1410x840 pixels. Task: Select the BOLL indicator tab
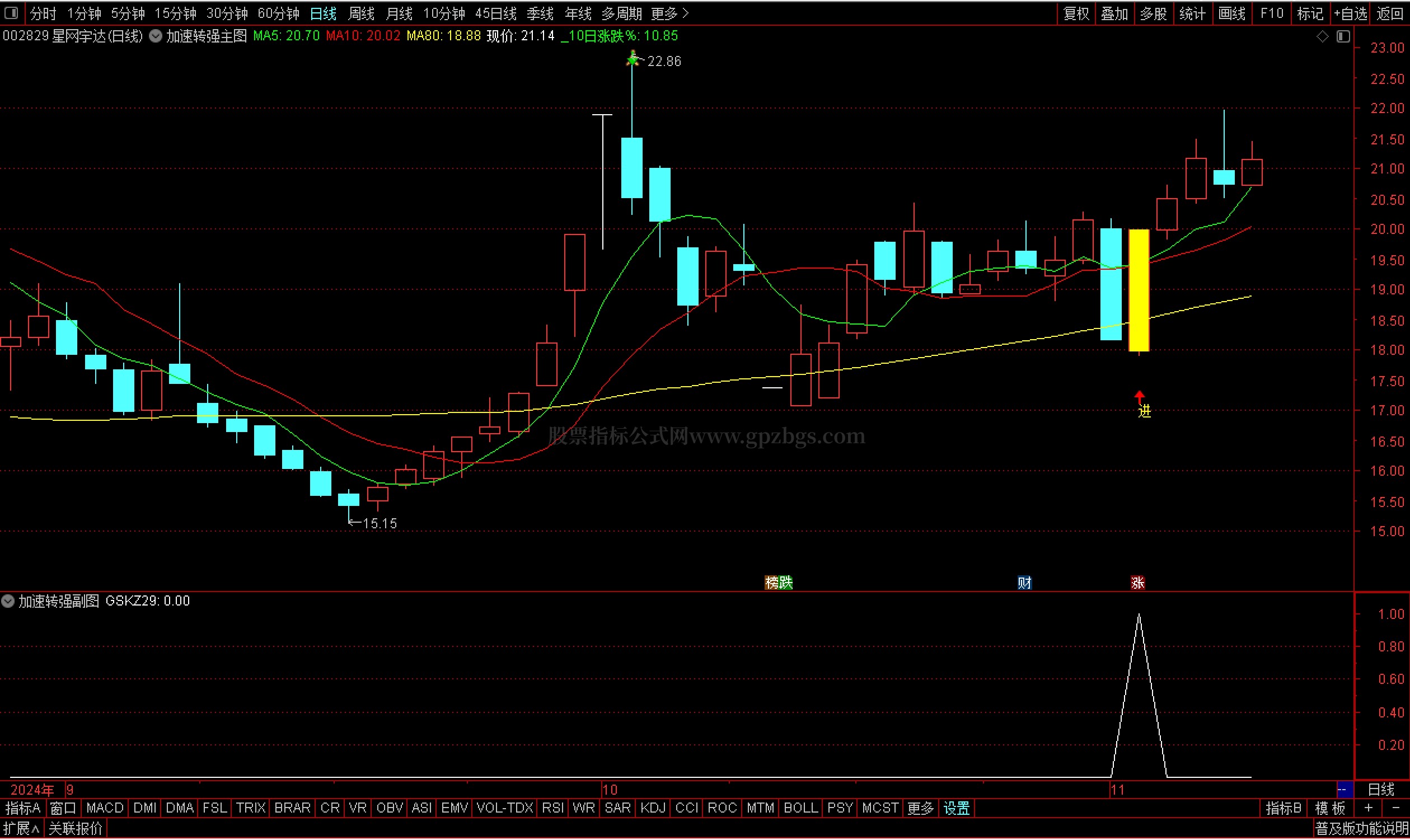click(x=800, y=809)
